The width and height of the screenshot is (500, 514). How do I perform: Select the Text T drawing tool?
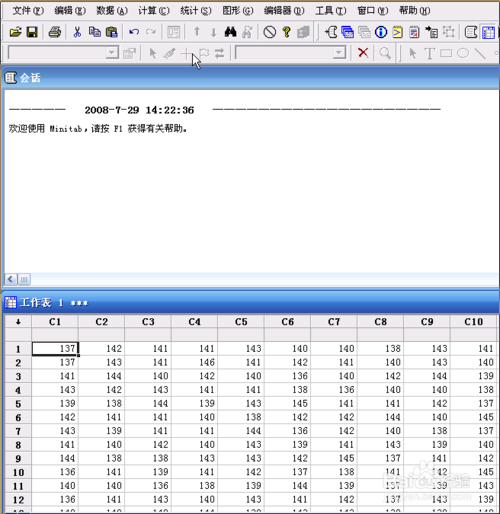(429, 53)
